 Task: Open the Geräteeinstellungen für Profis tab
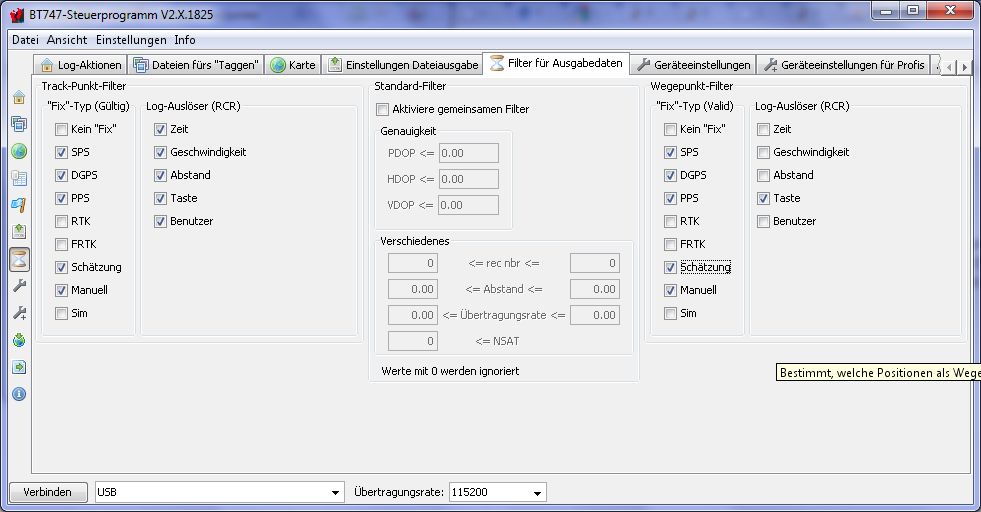[843, 65]
